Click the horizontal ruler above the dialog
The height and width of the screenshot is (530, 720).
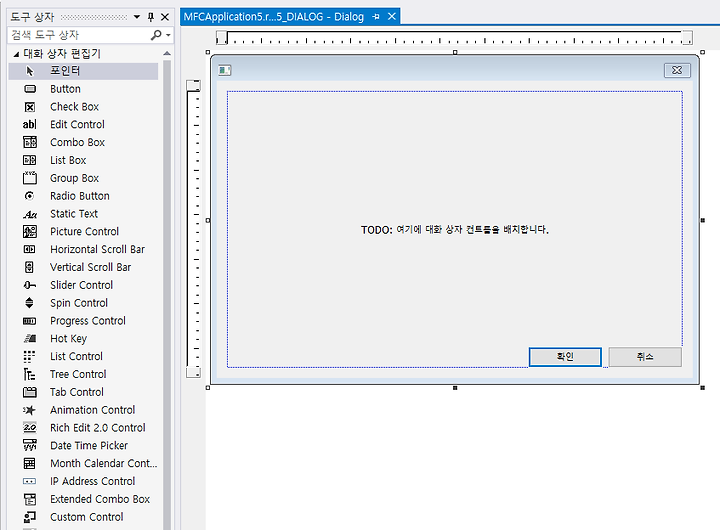tap(454, 38)
